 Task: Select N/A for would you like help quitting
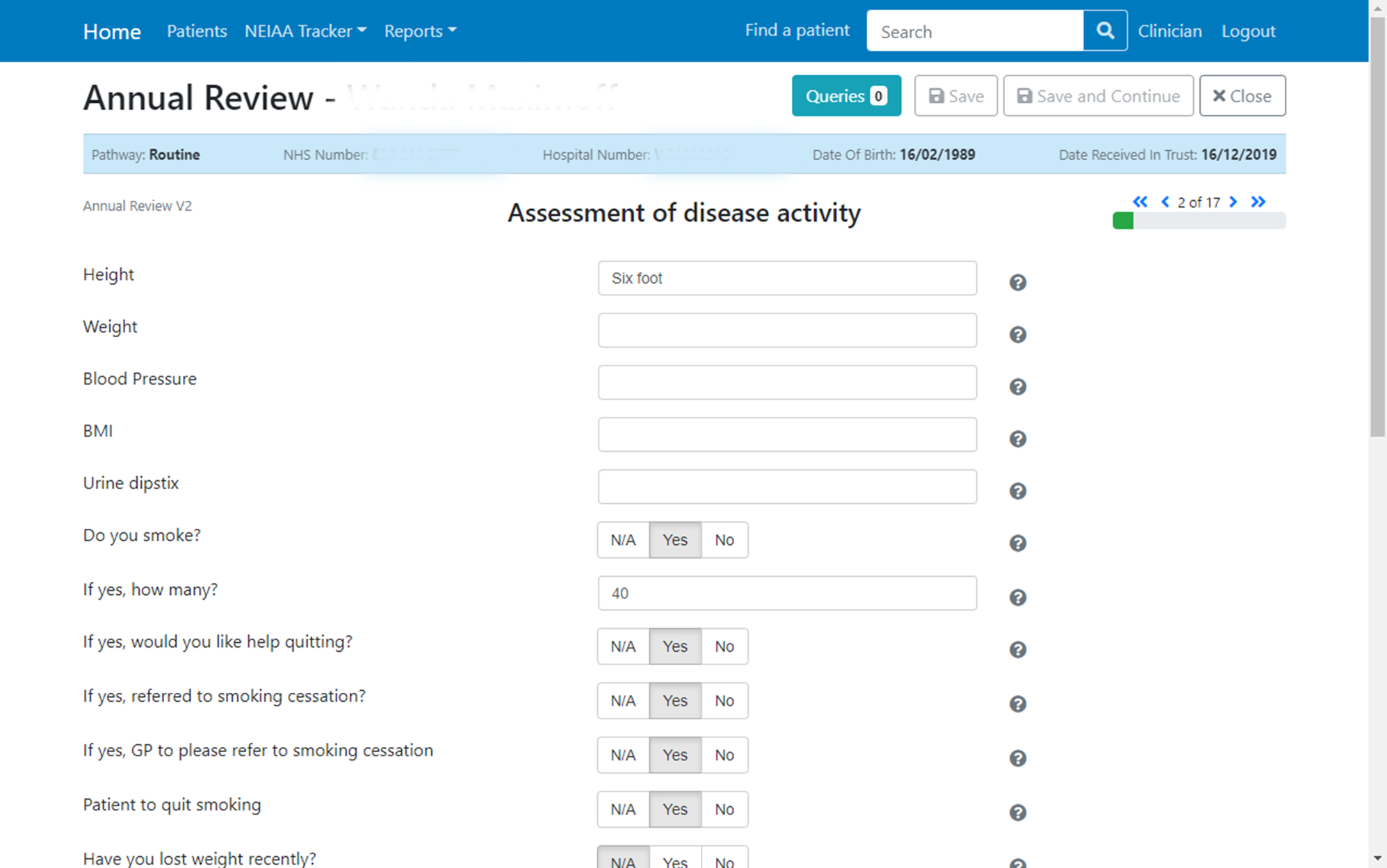tap(623, 646)
